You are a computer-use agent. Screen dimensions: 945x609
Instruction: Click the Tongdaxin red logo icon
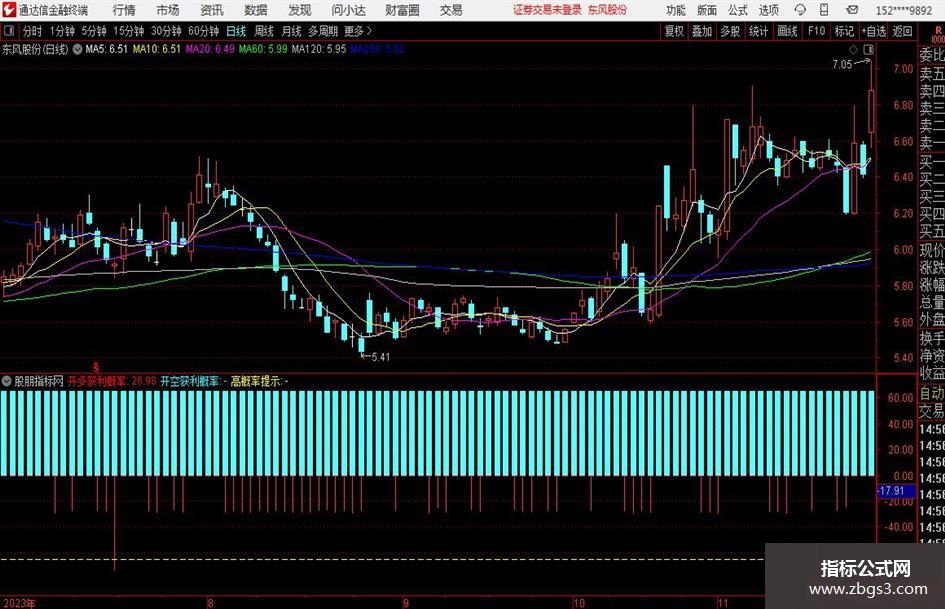[x=9, y=10]
